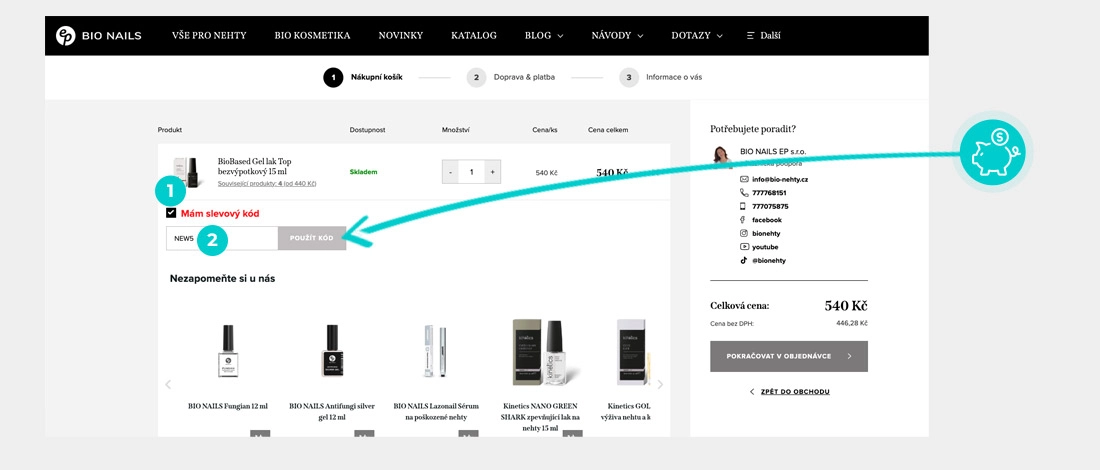Viewport: 1100px width, 470px height.
Task: Click POKRAČOVAT V OBJEDNÁVCE button
Action: pyautogui.click(x=789, y=356)
